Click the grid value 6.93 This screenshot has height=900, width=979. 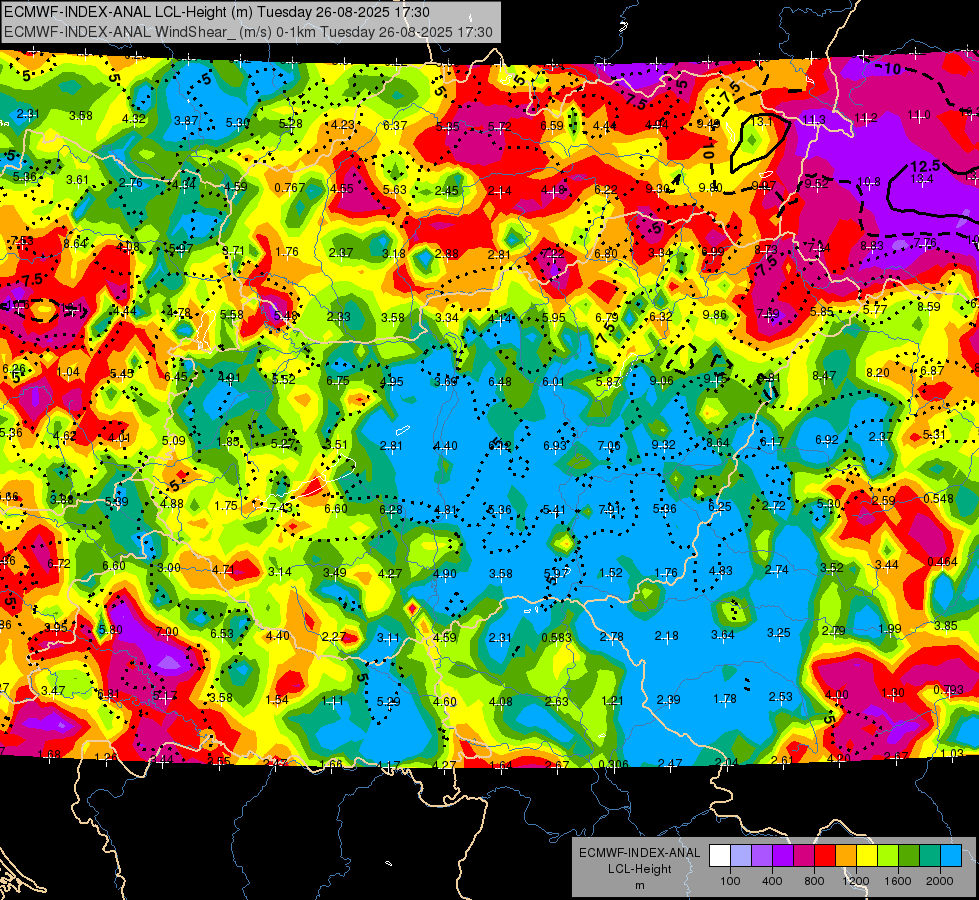[x=554, y=445]
